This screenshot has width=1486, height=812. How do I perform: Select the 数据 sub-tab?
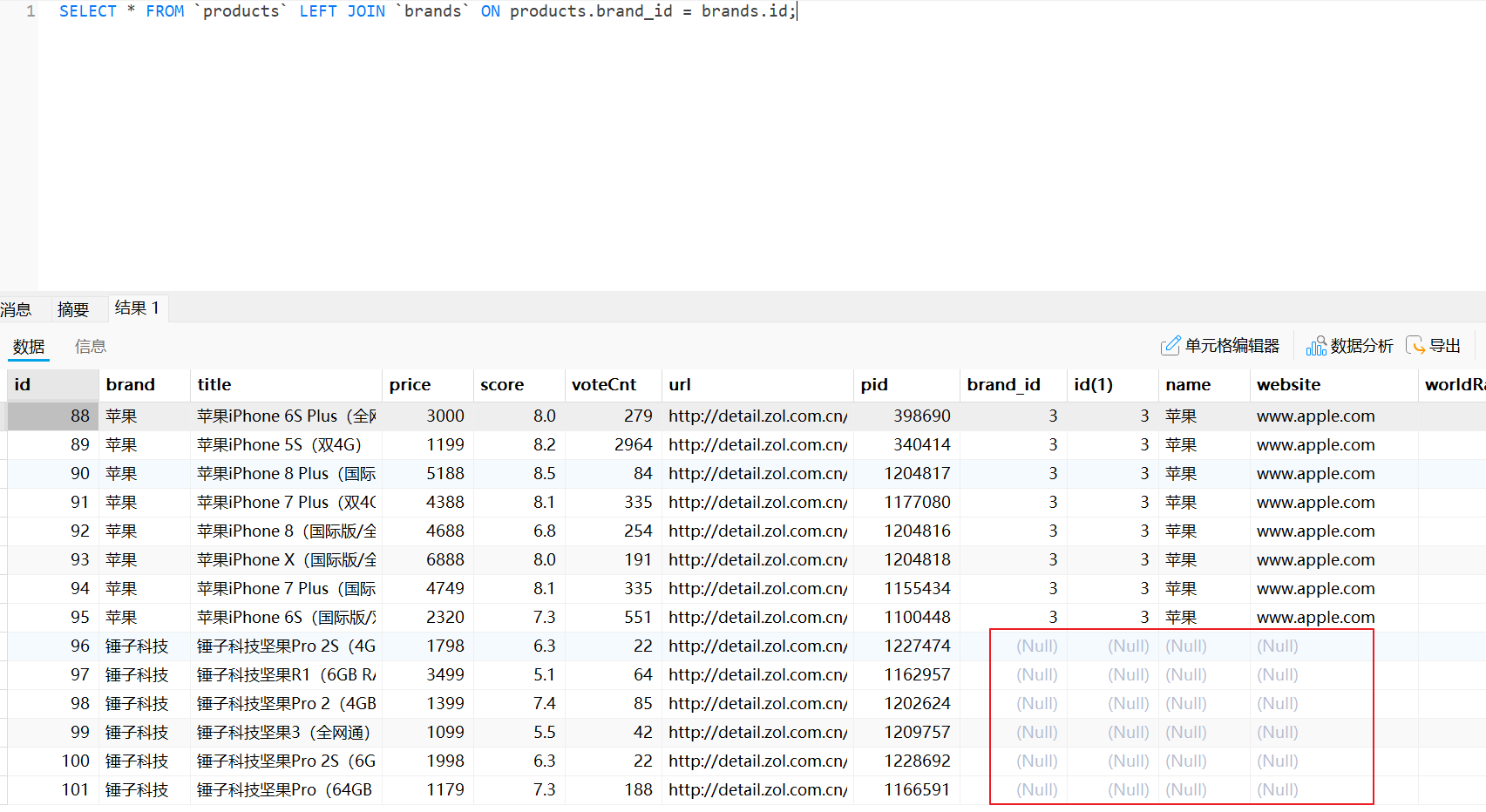pos(29,346)
